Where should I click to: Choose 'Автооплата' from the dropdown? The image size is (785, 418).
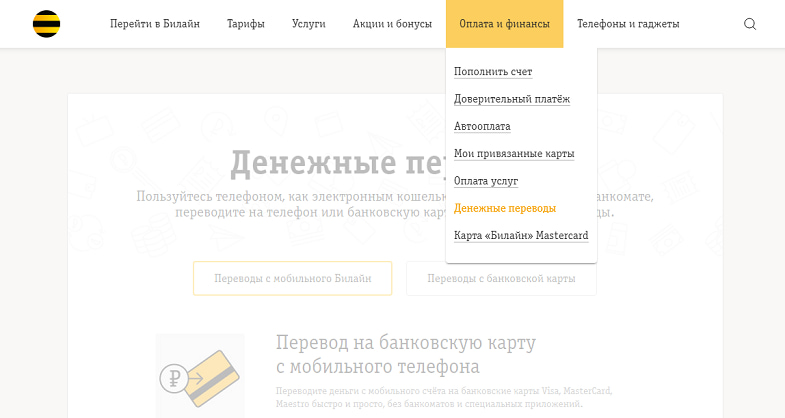pos(482,126)
